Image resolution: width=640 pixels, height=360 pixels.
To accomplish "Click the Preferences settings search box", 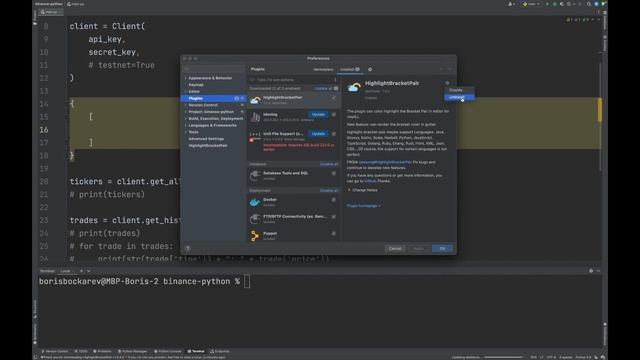I will click(x=213, y=69).
